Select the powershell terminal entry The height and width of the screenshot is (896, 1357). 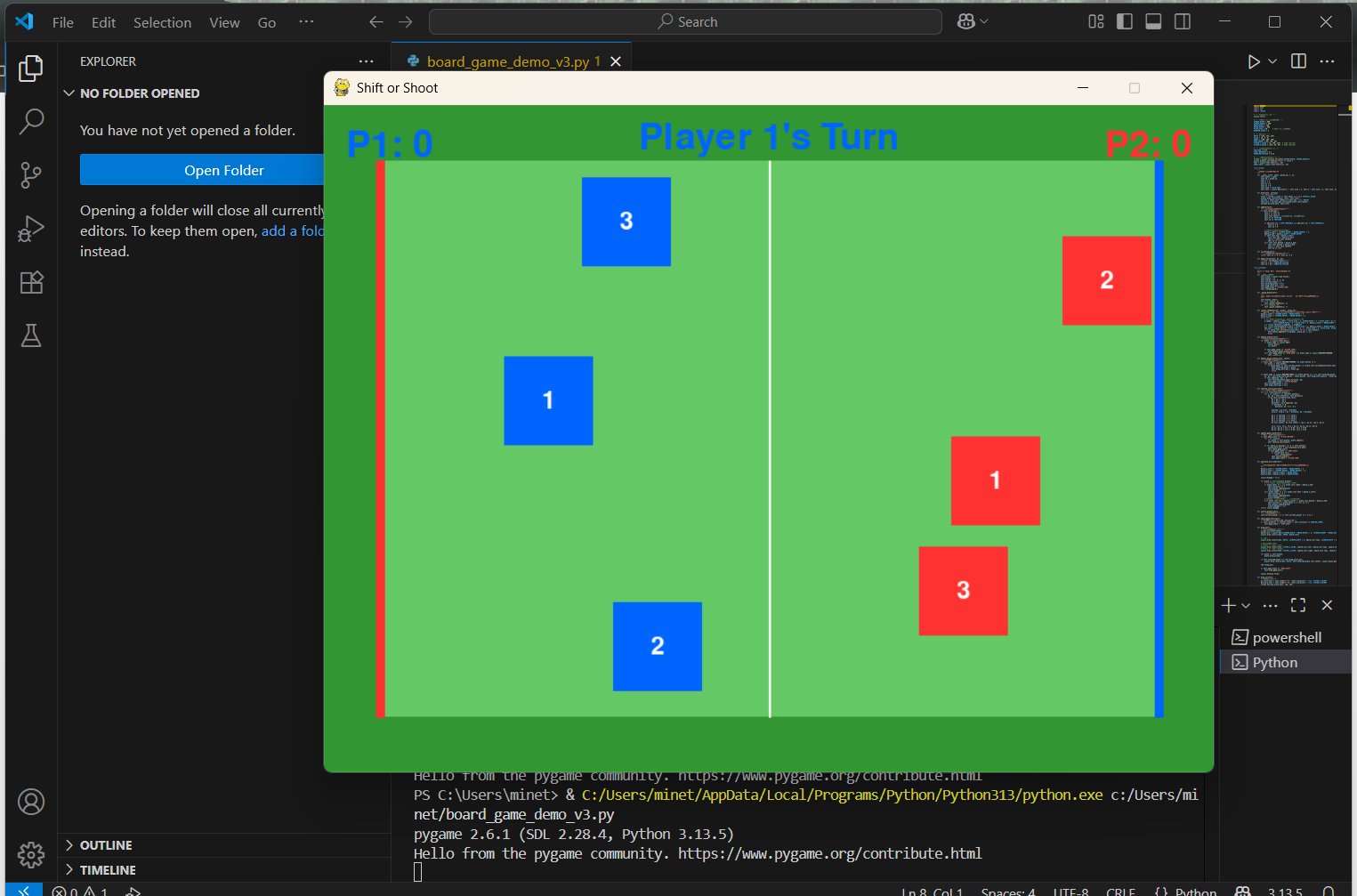click(x=1286, y=637)
